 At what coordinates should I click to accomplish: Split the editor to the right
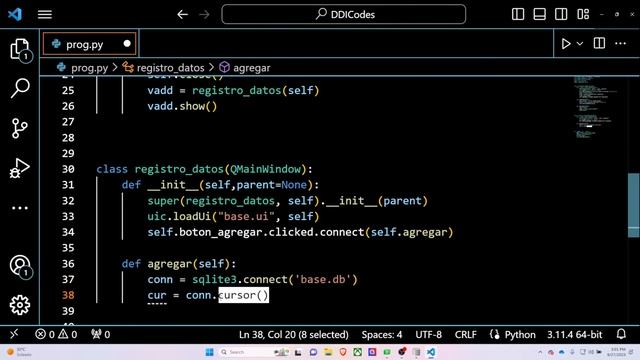pos(599,43)
